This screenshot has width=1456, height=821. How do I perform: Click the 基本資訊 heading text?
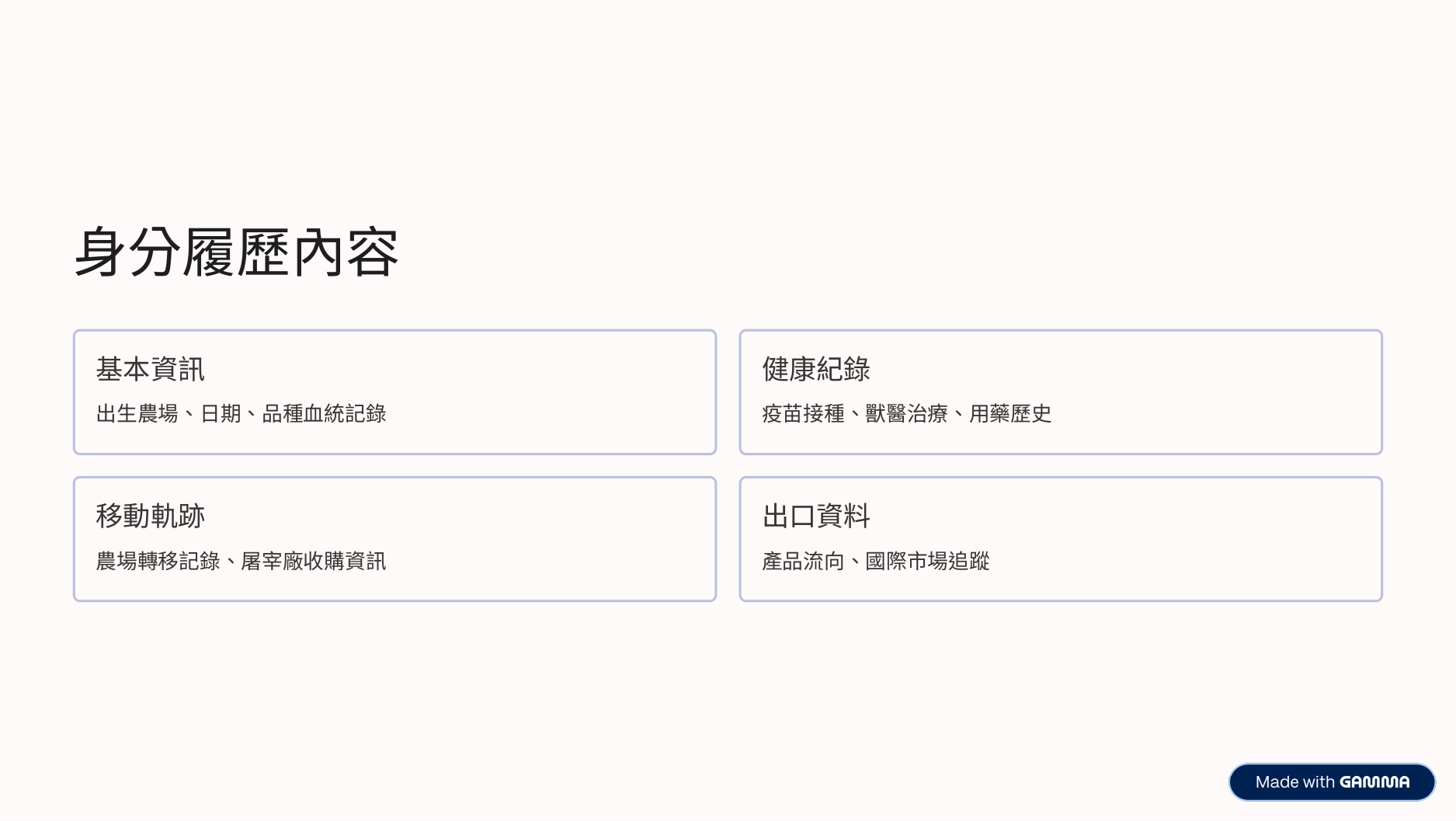(x=151, y=370)
